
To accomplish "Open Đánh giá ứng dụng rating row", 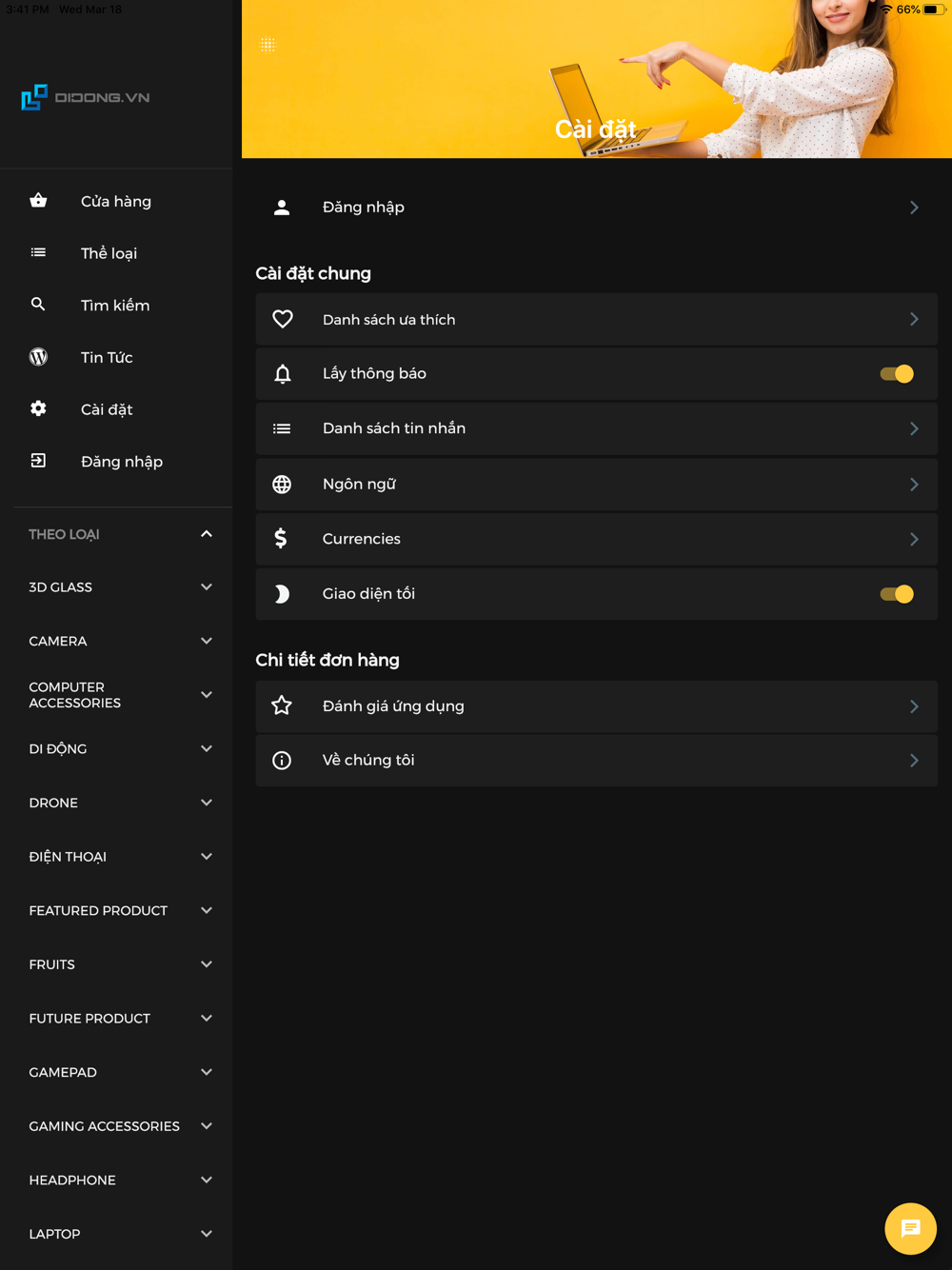I will click(x=596, y=706).
